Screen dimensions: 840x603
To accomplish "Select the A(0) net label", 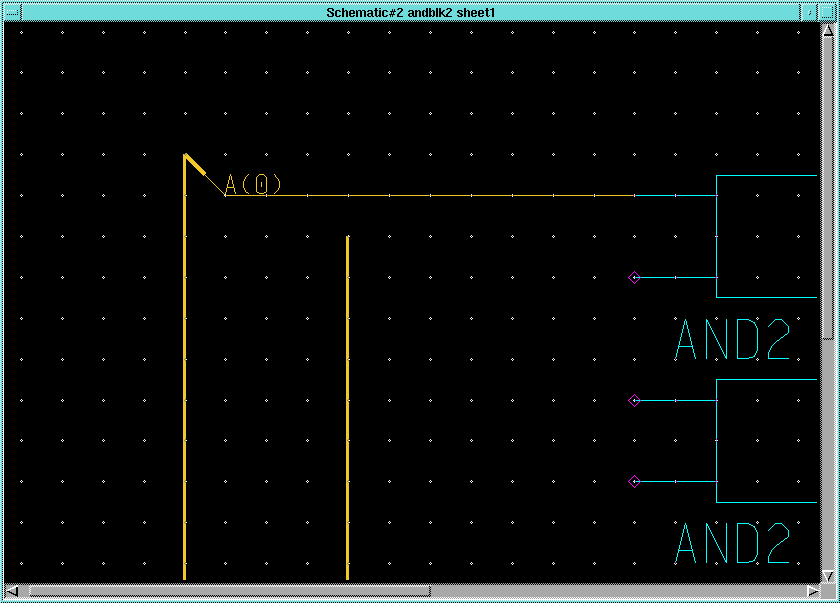I will (253, 184).
